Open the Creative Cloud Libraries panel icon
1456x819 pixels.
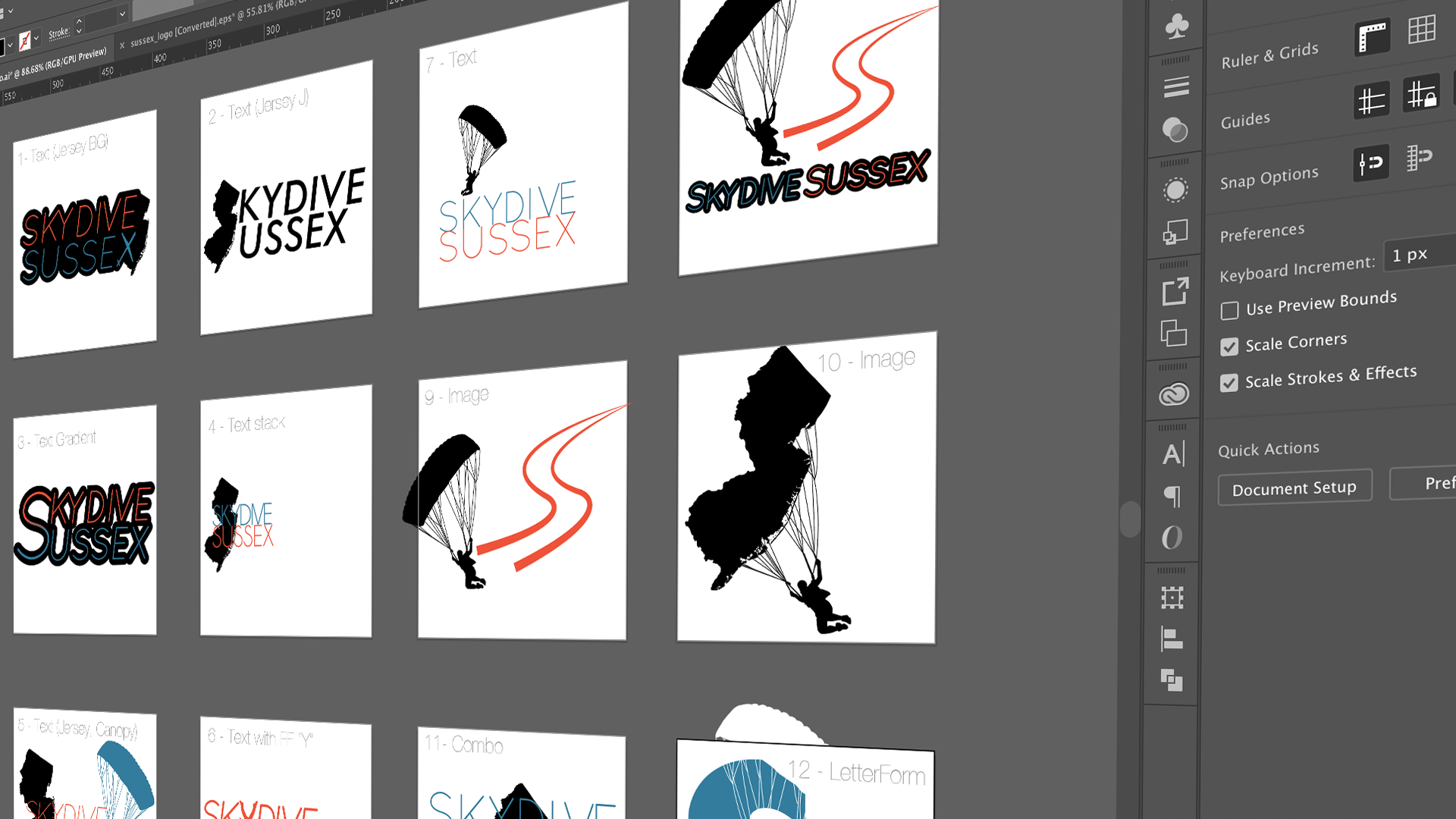1174,394
